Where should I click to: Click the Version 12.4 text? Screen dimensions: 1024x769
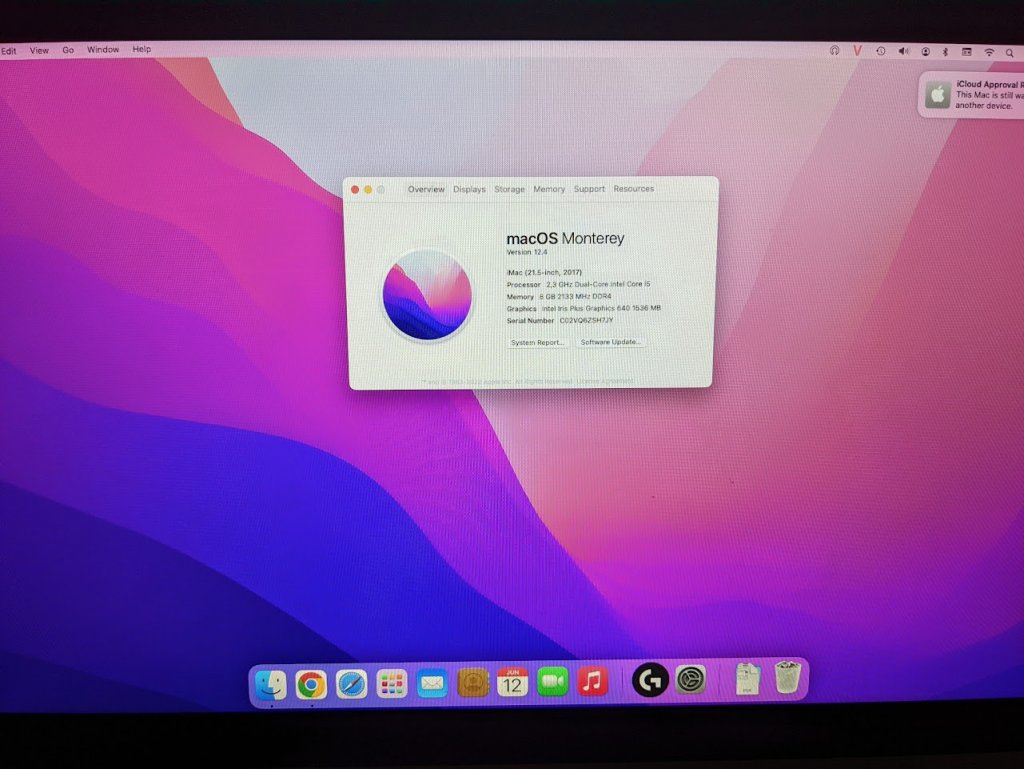coord(527,252)
